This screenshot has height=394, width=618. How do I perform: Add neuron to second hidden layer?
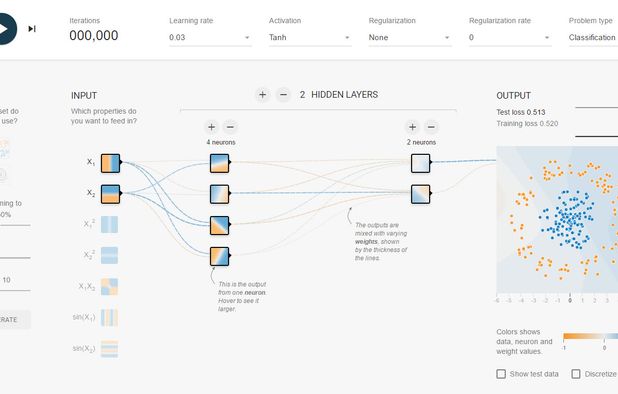click(x=412, y=127)
